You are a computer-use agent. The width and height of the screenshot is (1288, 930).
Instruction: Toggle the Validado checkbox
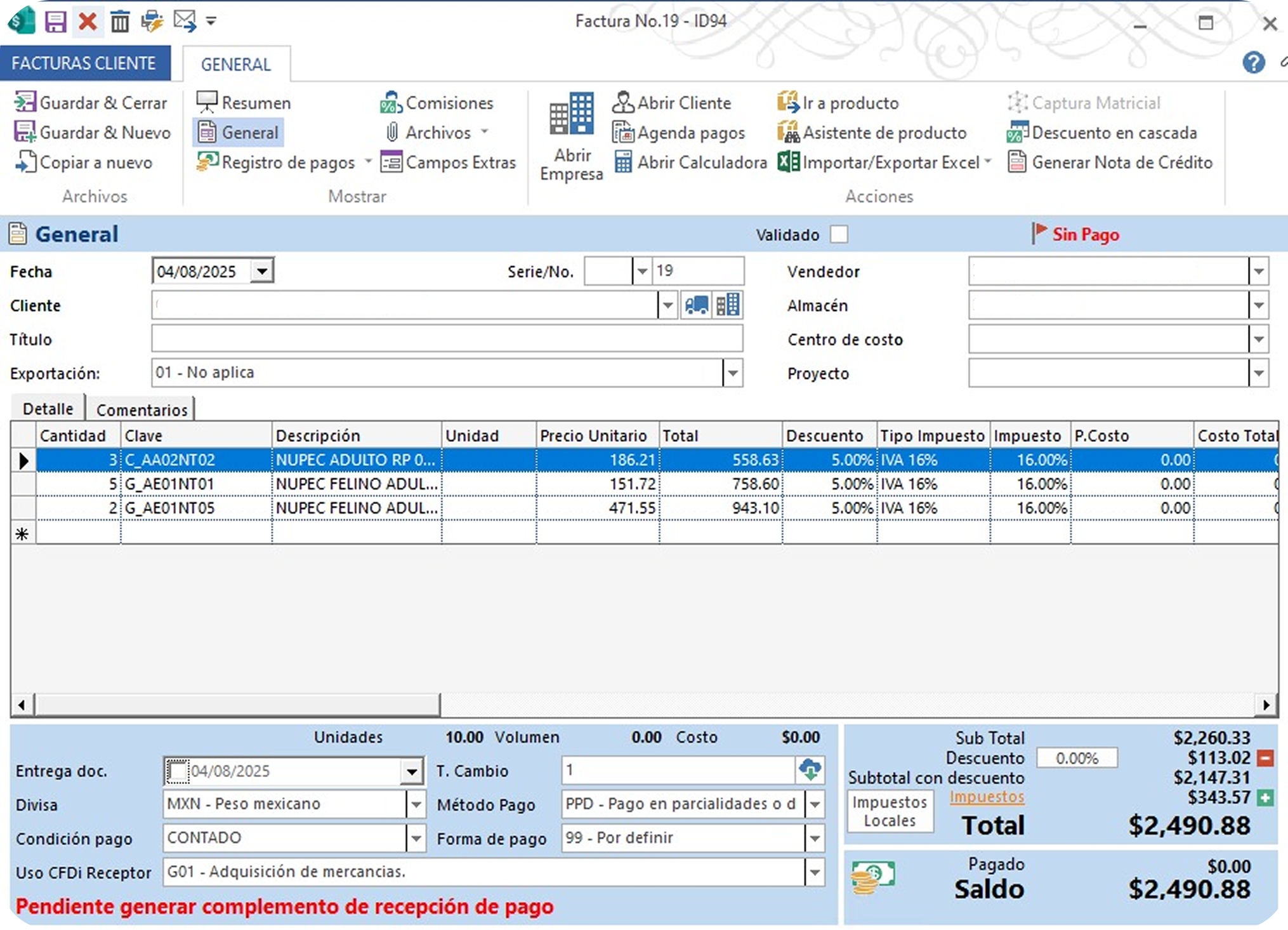839,234
